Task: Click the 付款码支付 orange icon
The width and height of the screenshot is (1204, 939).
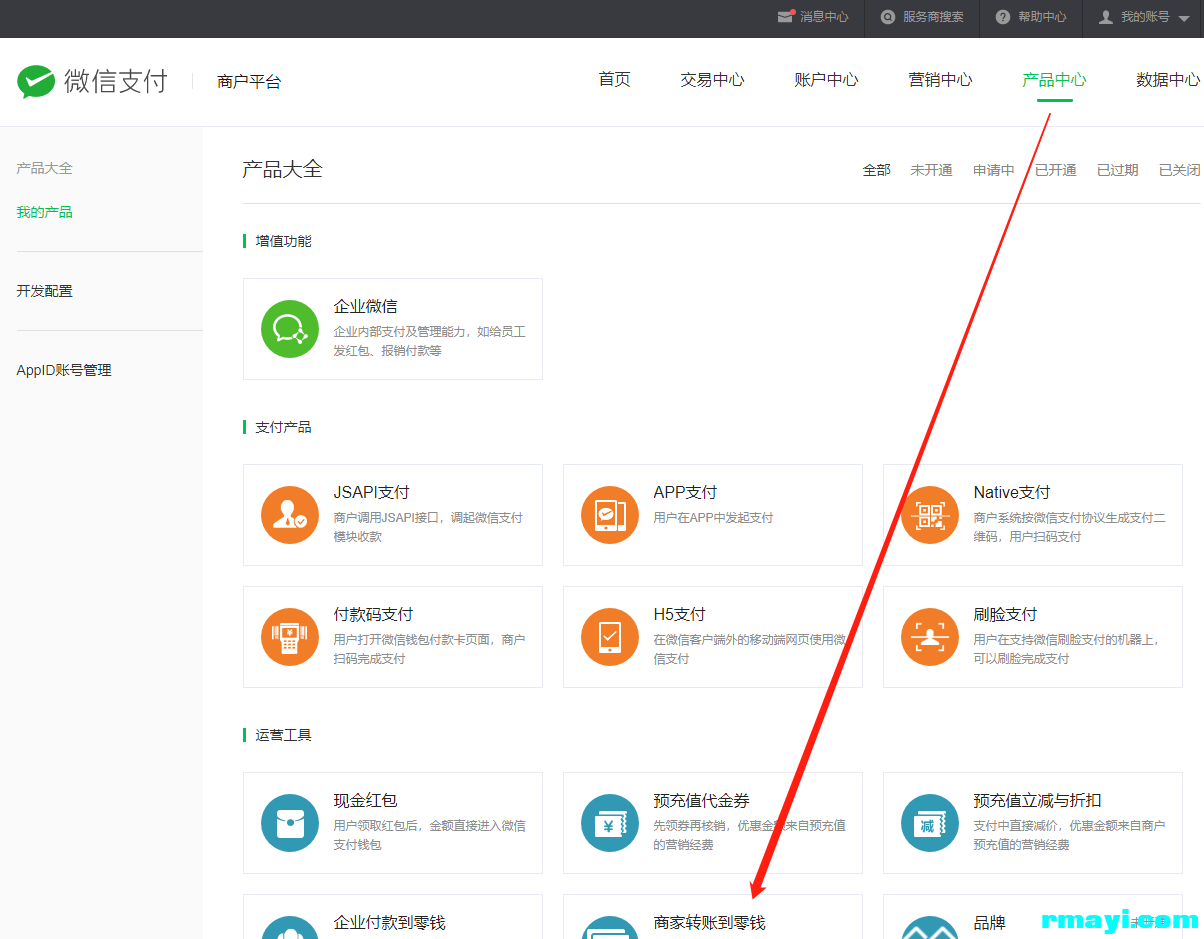Action: (x=290, y=636)
